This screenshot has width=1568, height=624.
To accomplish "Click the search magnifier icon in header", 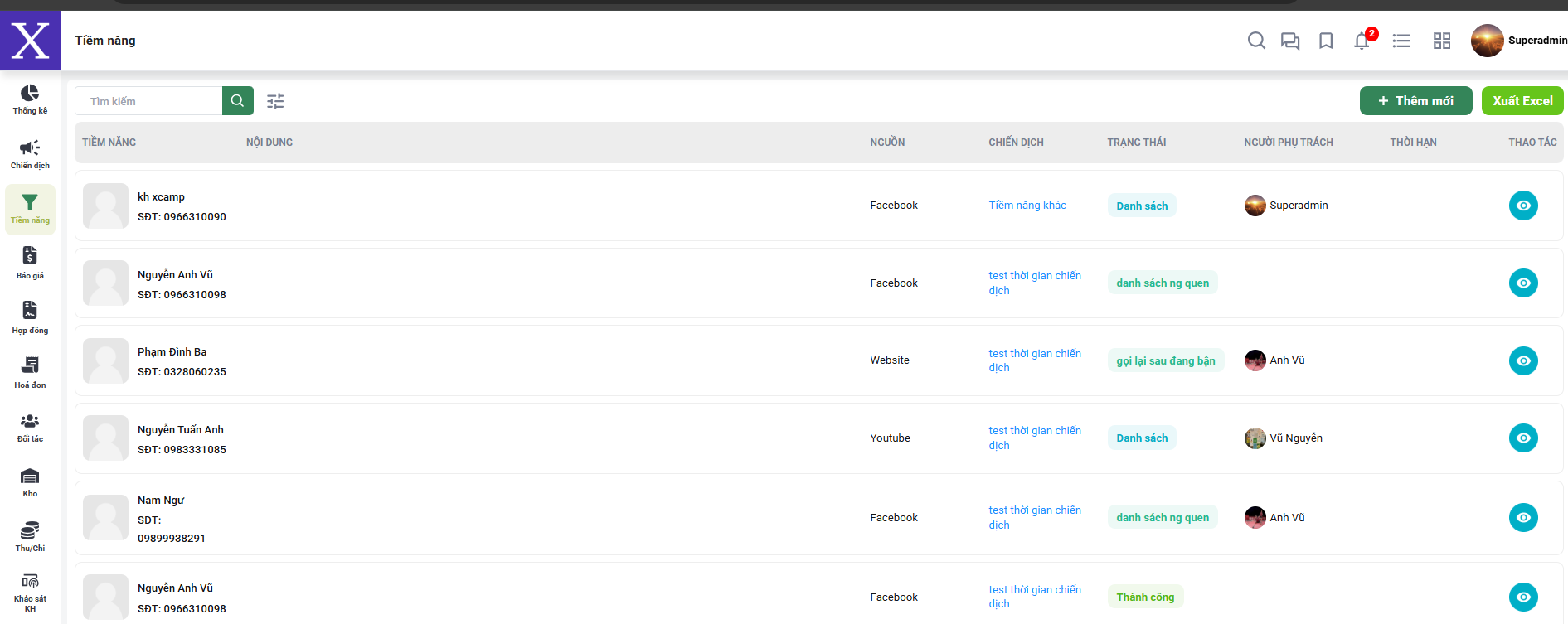I will click(1256, 41).
